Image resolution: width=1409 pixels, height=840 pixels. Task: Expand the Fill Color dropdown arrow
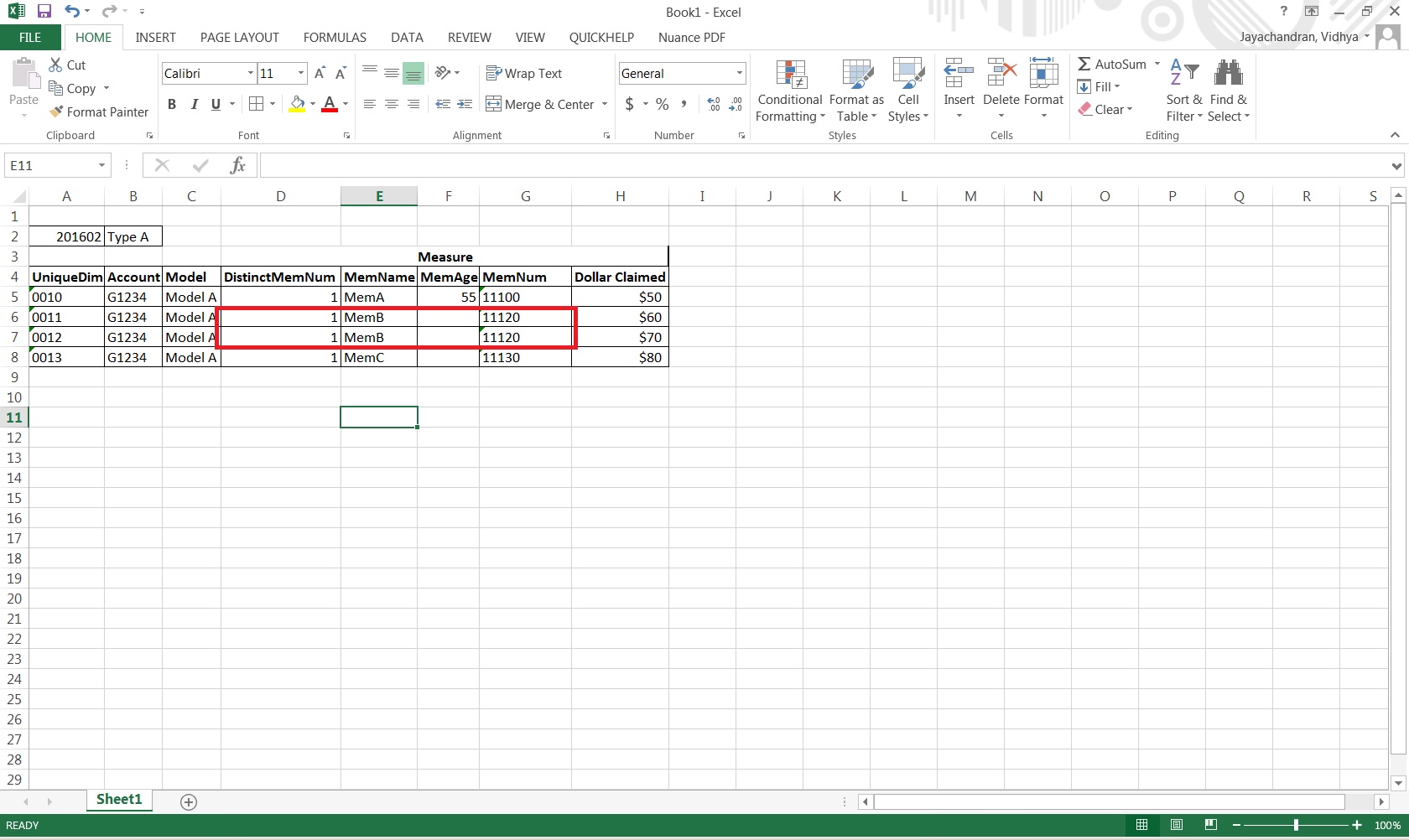pos(312,104)
